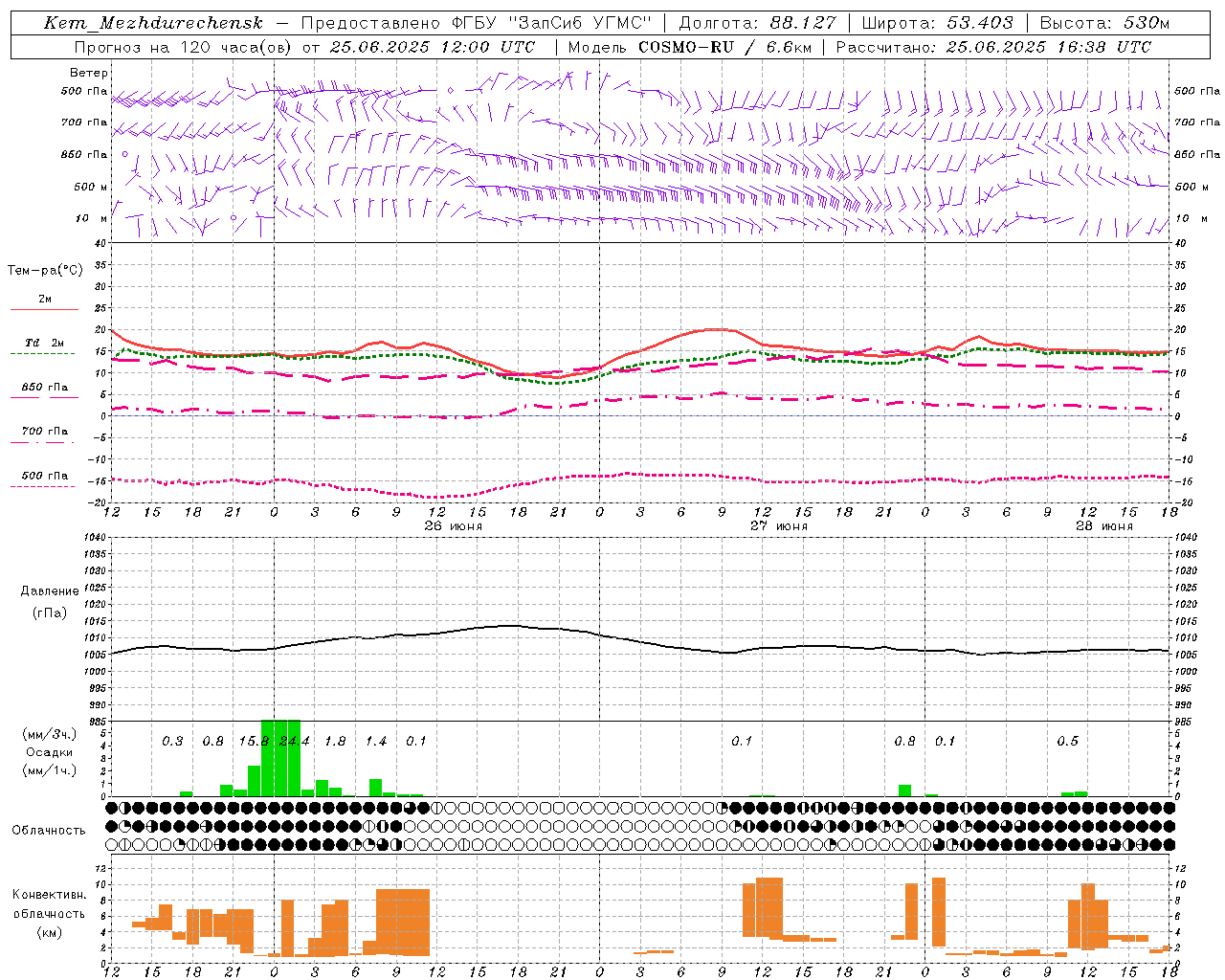Select the Высота: 530м header entry
Viewport: 1225px width, 980px height.
(1104, 23)
